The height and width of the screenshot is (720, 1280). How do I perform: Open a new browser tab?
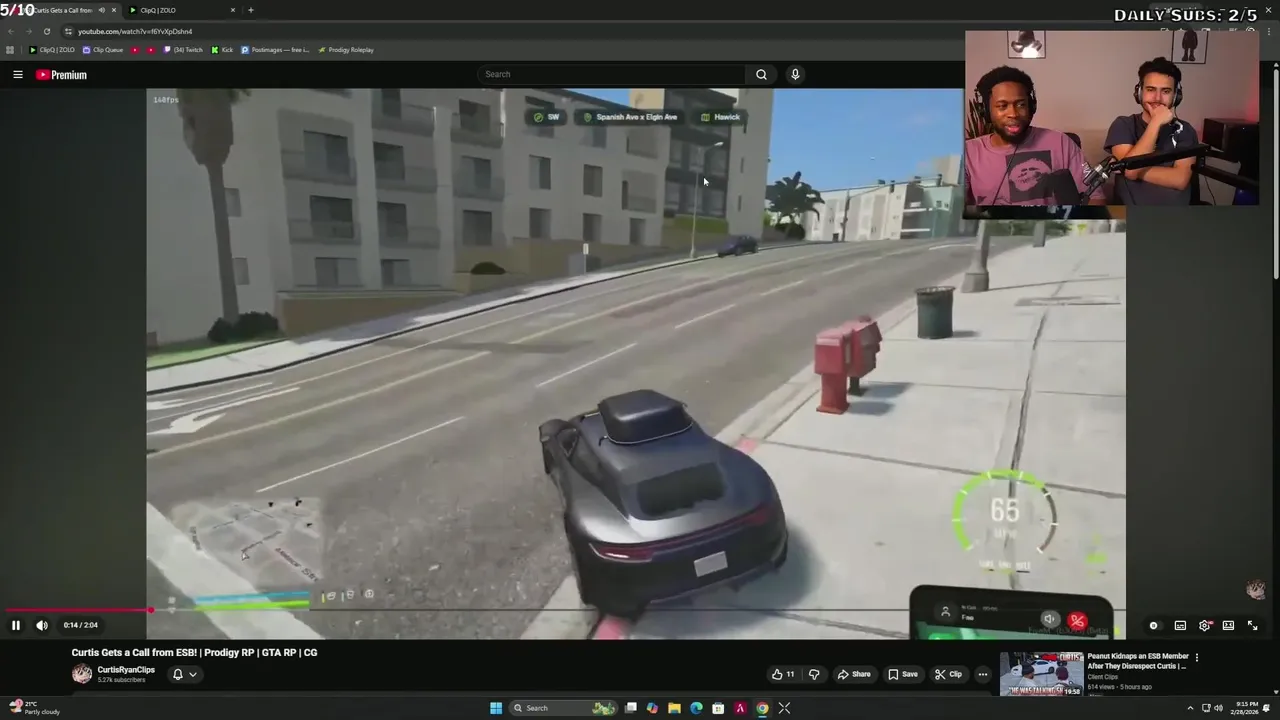point(250,10)
